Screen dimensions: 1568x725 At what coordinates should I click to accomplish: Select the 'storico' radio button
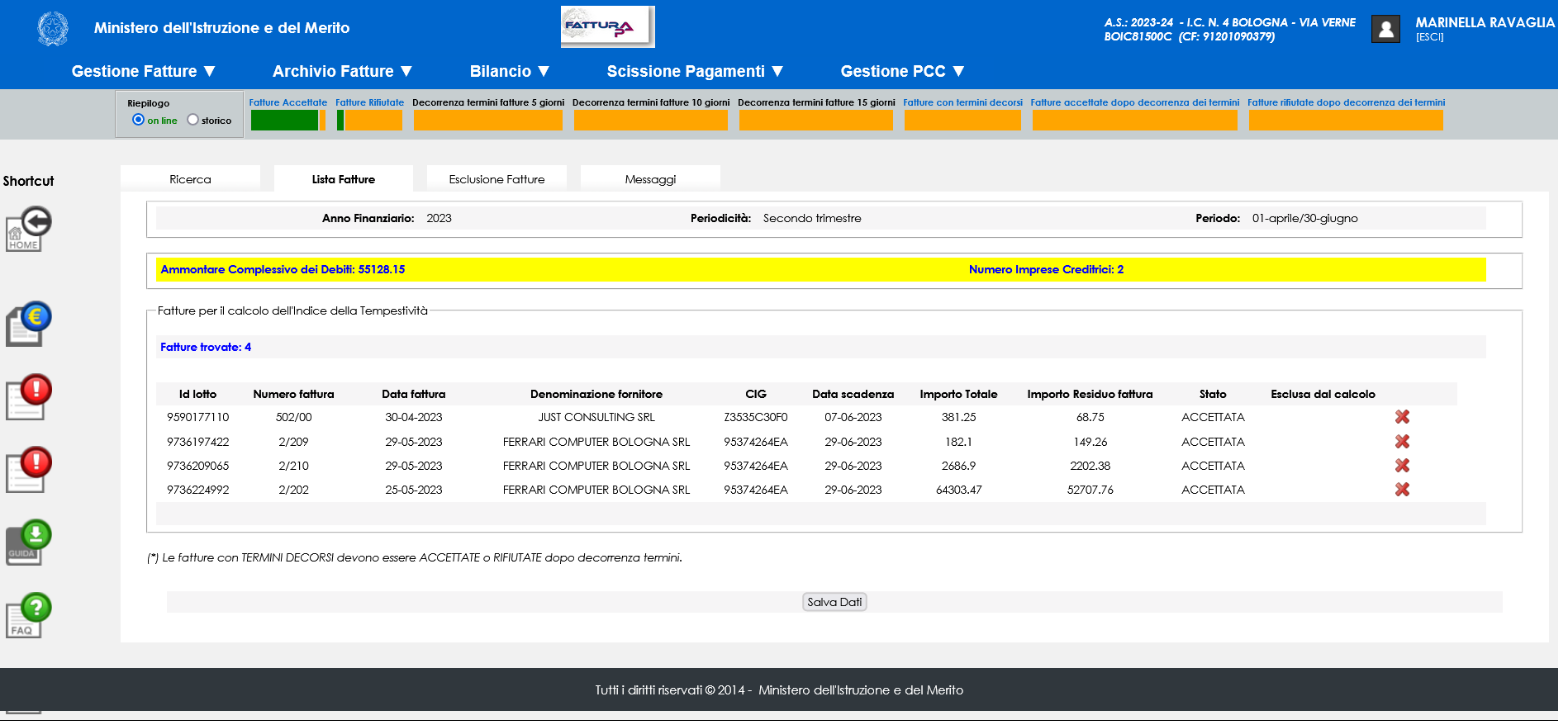tap(193, 120)
